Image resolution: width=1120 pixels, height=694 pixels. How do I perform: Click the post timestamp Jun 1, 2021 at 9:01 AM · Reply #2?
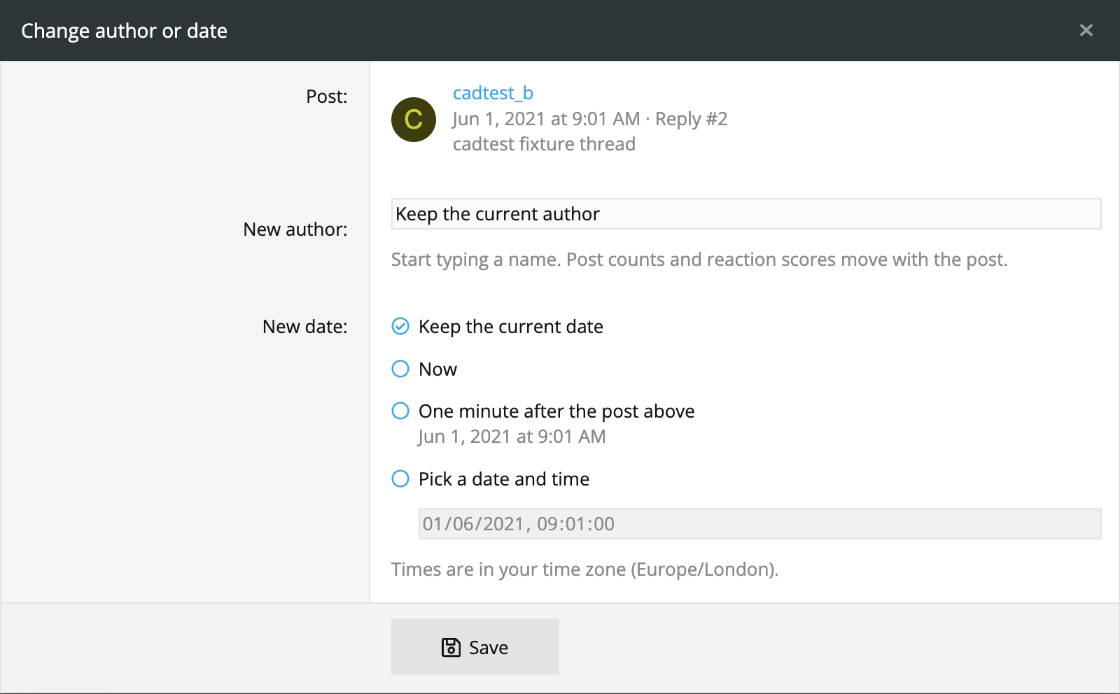click(x=590, y=119)
